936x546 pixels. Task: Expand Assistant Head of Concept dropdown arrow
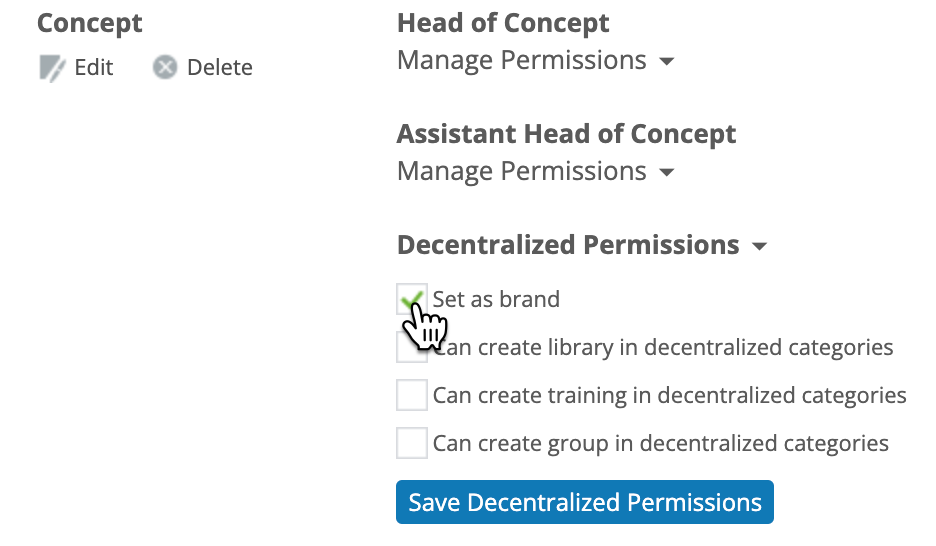tap(667, 172)
